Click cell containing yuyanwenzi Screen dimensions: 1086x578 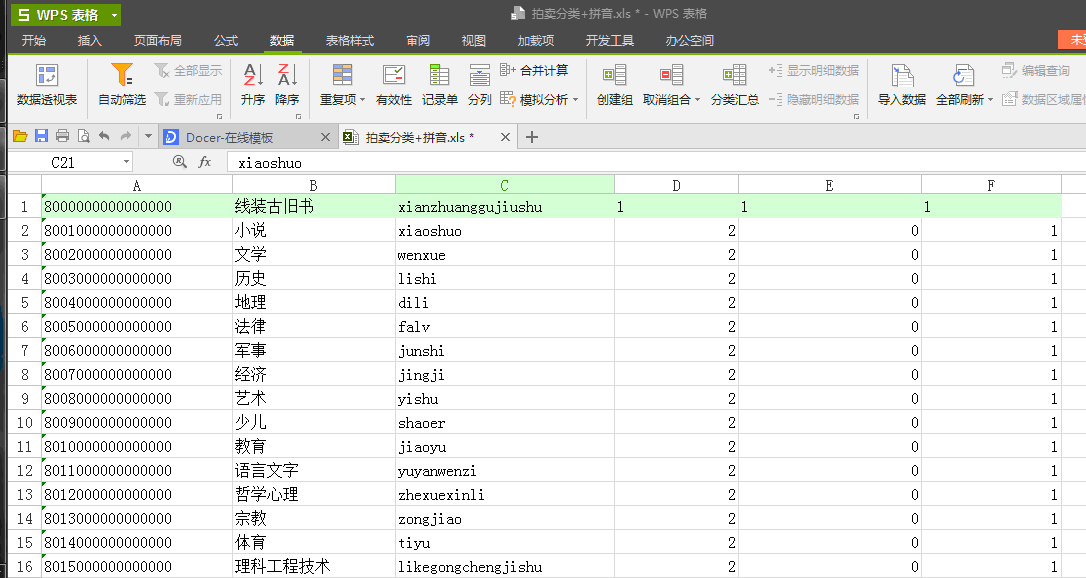(505, 471)
